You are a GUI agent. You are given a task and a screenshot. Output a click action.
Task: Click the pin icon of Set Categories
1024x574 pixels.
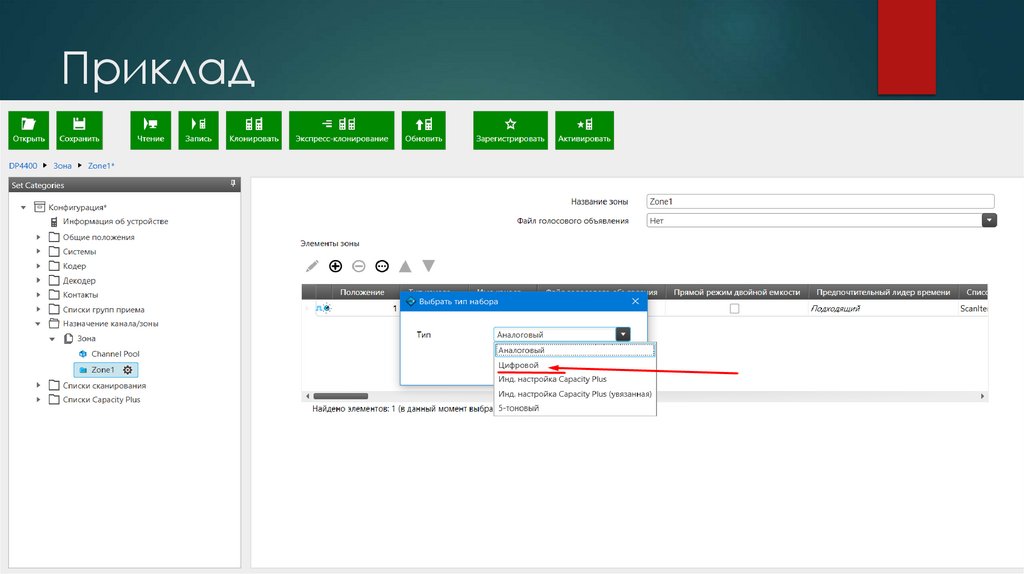click(x=232, y=184)
